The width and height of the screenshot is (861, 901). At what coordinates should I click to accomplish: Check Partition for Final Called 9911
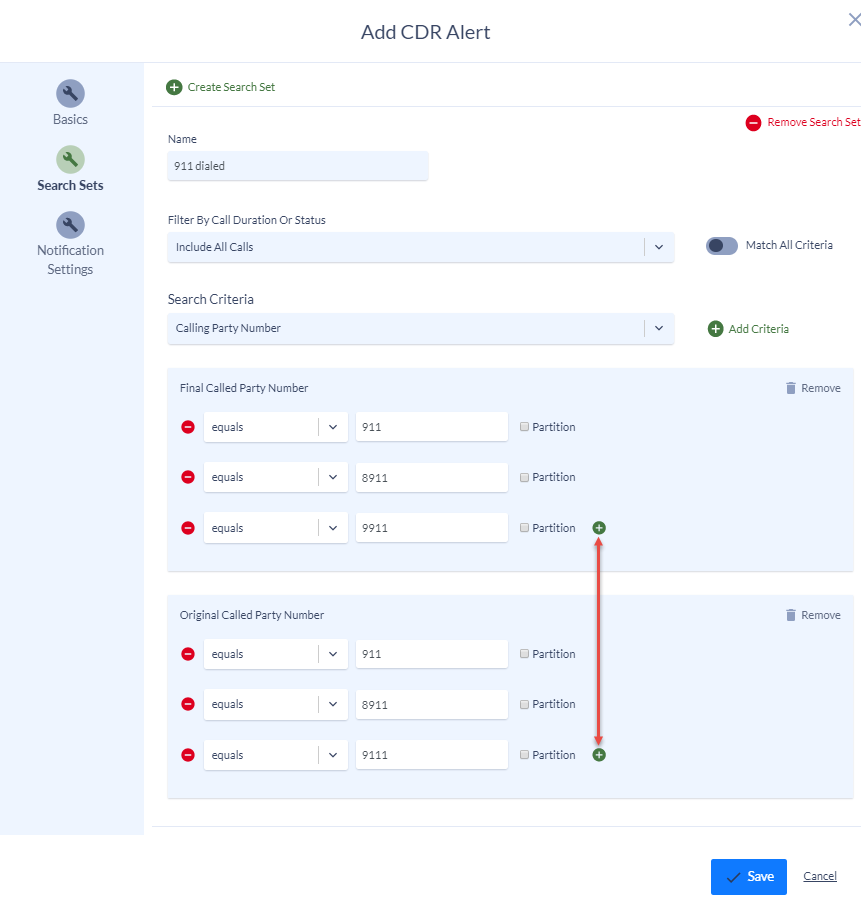524,527
